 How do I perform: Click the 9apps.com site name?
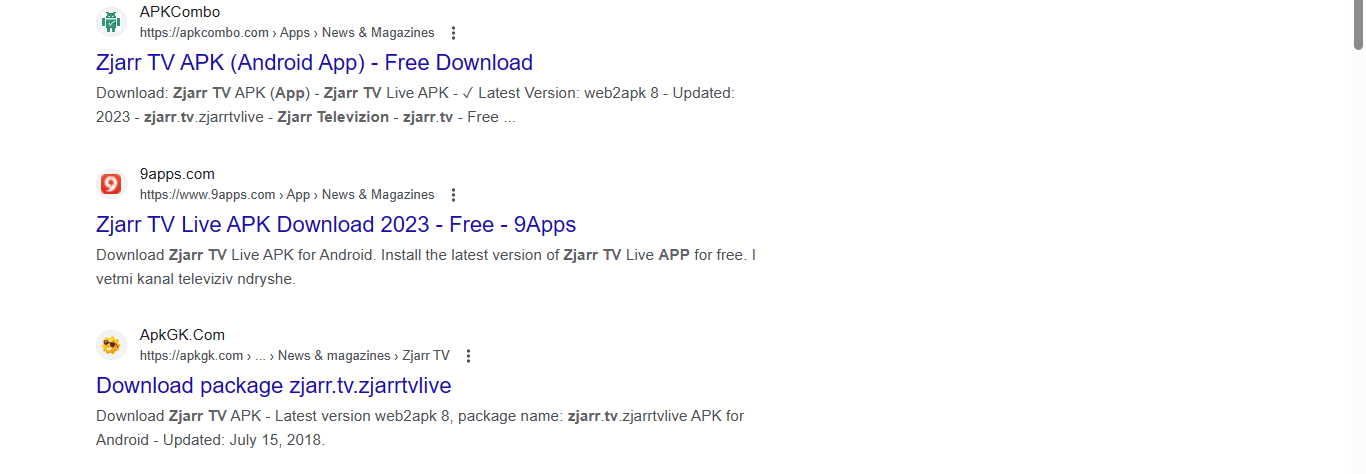177,174
